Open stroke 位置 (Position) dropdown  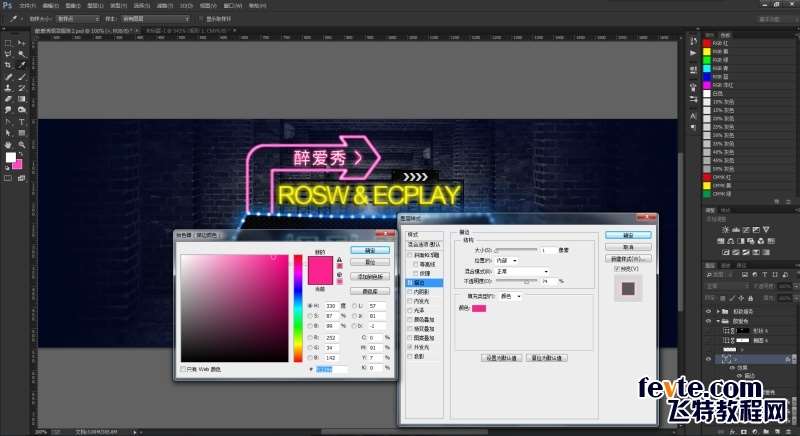[x=507, y=261]
